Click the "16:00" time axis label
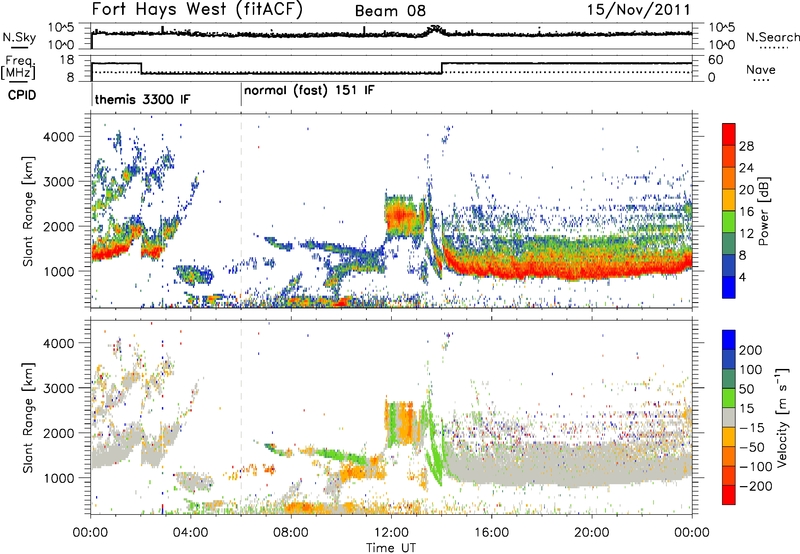This screenshot has height=554, width=800. pyautogui.click(x=491, y=533)
